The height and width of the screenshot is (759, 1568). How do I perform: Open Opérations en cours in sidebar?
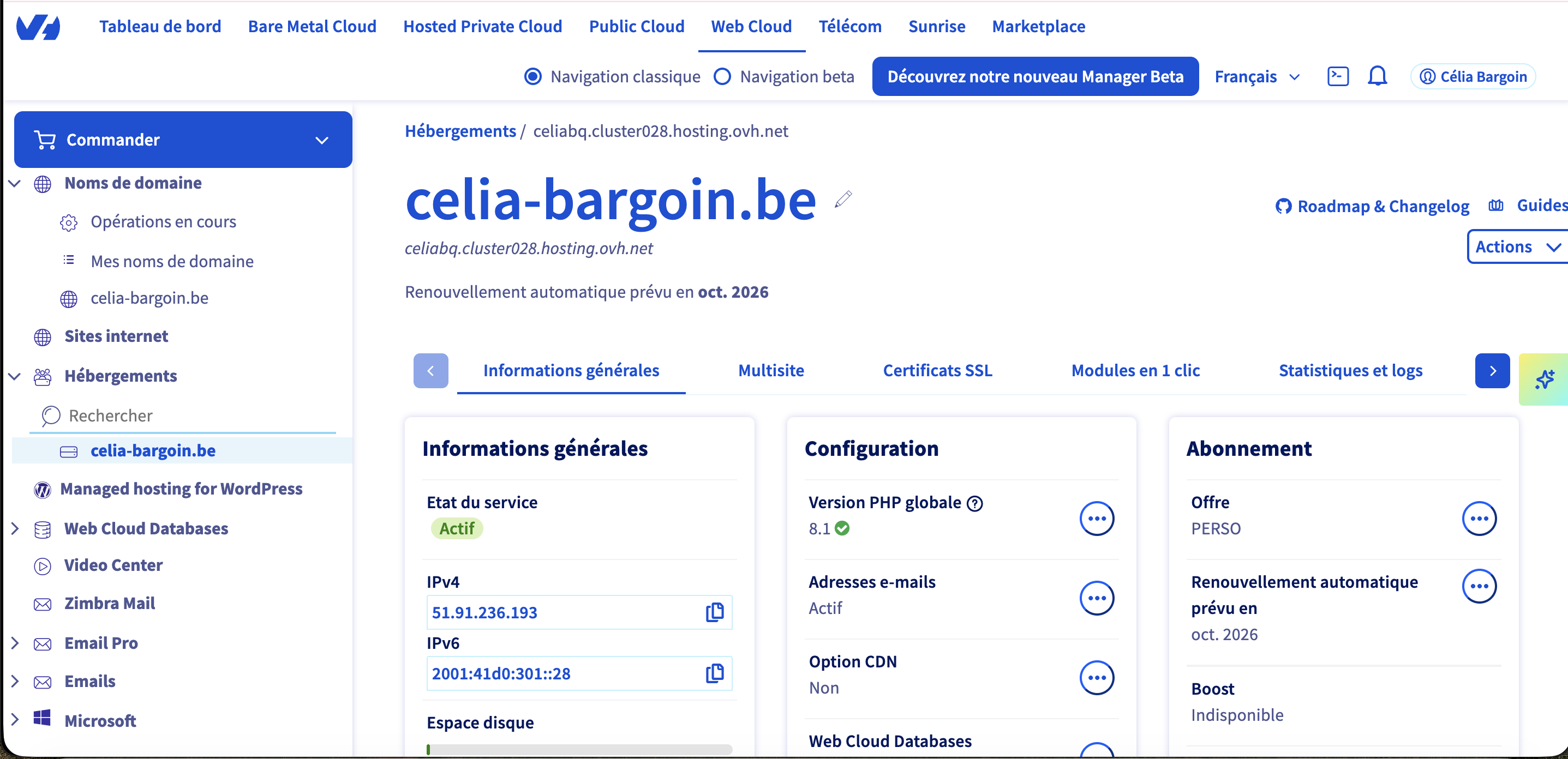(163, 222)
